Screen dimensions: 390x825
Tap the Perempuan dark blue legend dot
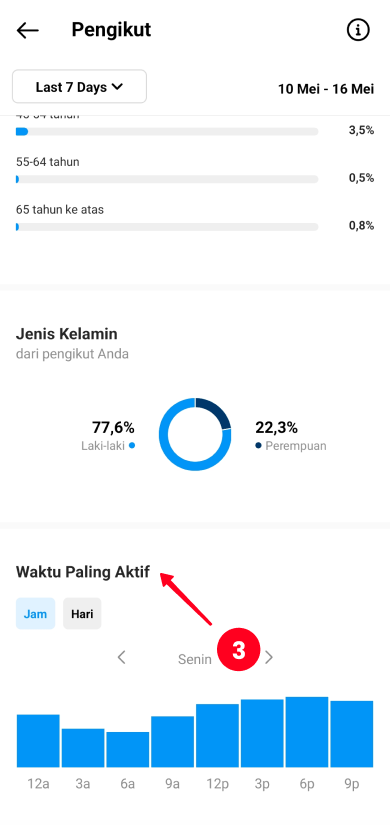point(258,445)
